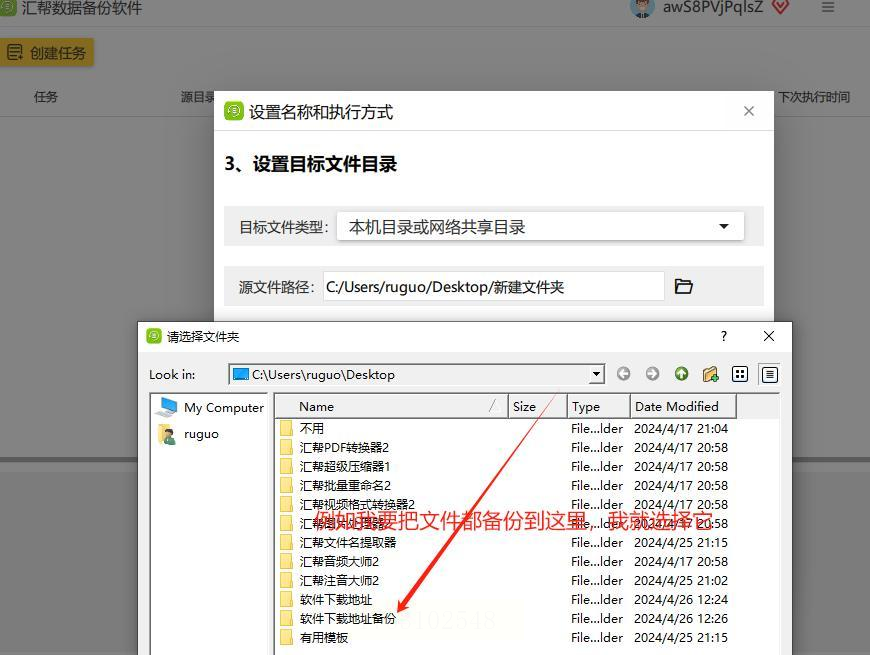Go to parent directory with green up arrow

(x=681, y=374)
